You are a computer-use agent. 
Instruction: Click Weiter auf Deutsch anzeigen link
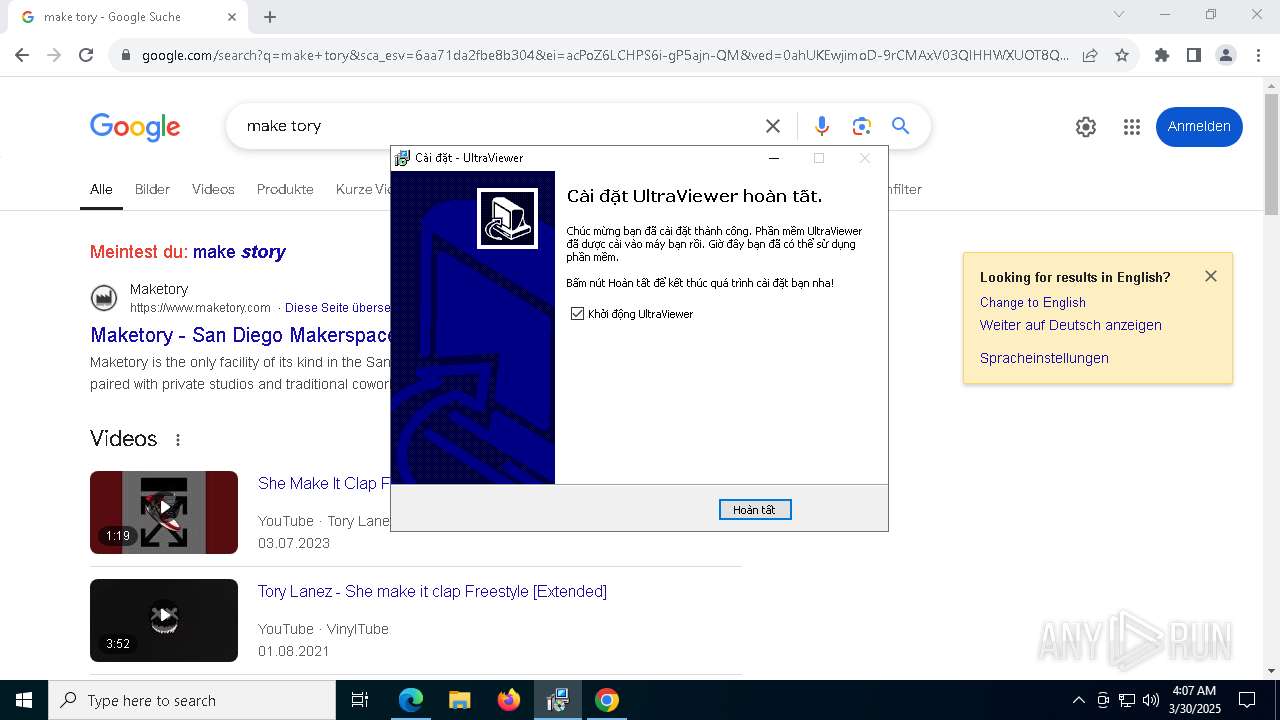click(x=1071, y=326)
